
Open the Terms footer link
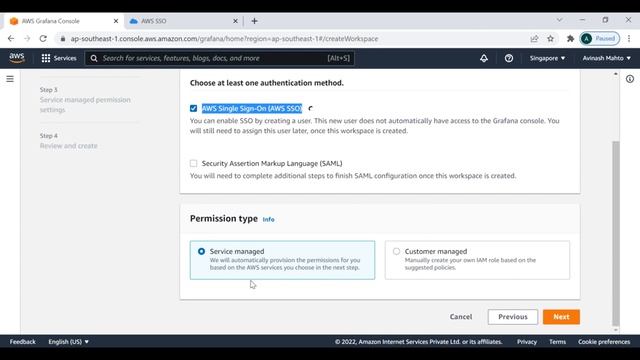point(557,342)
